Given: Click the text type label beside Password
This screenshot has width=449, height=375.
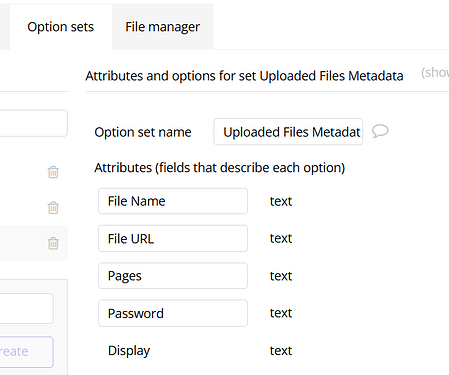Looking at the screenshot, I should pos(281,313).
